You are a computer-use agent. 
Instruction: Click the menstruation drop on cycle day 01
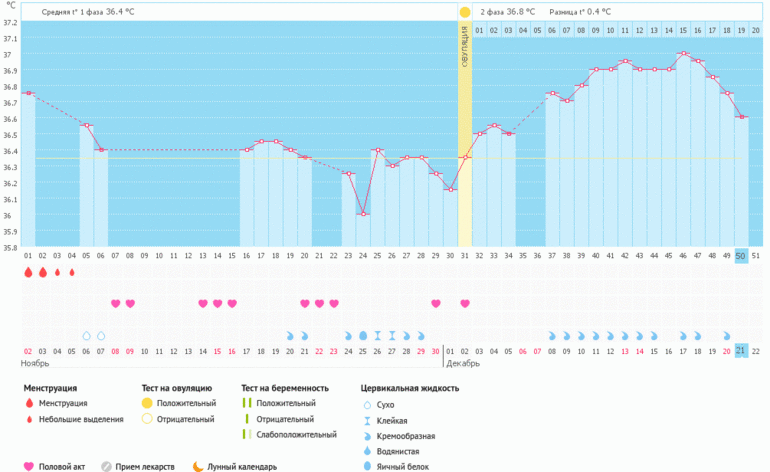(x=28, y=272)
